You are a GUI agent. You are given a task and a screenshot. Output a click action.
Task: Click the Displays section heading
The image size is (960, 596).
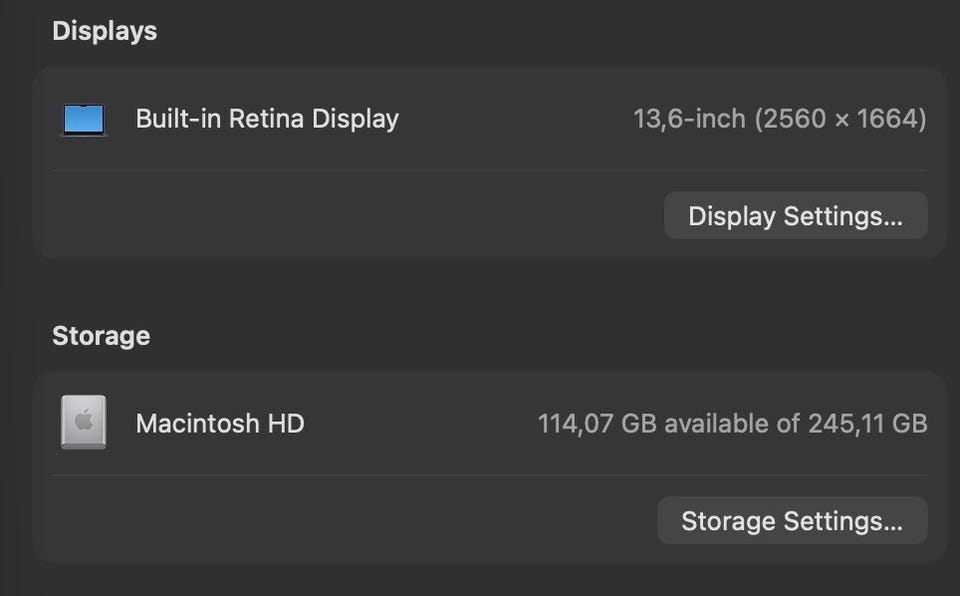[104, 31]
